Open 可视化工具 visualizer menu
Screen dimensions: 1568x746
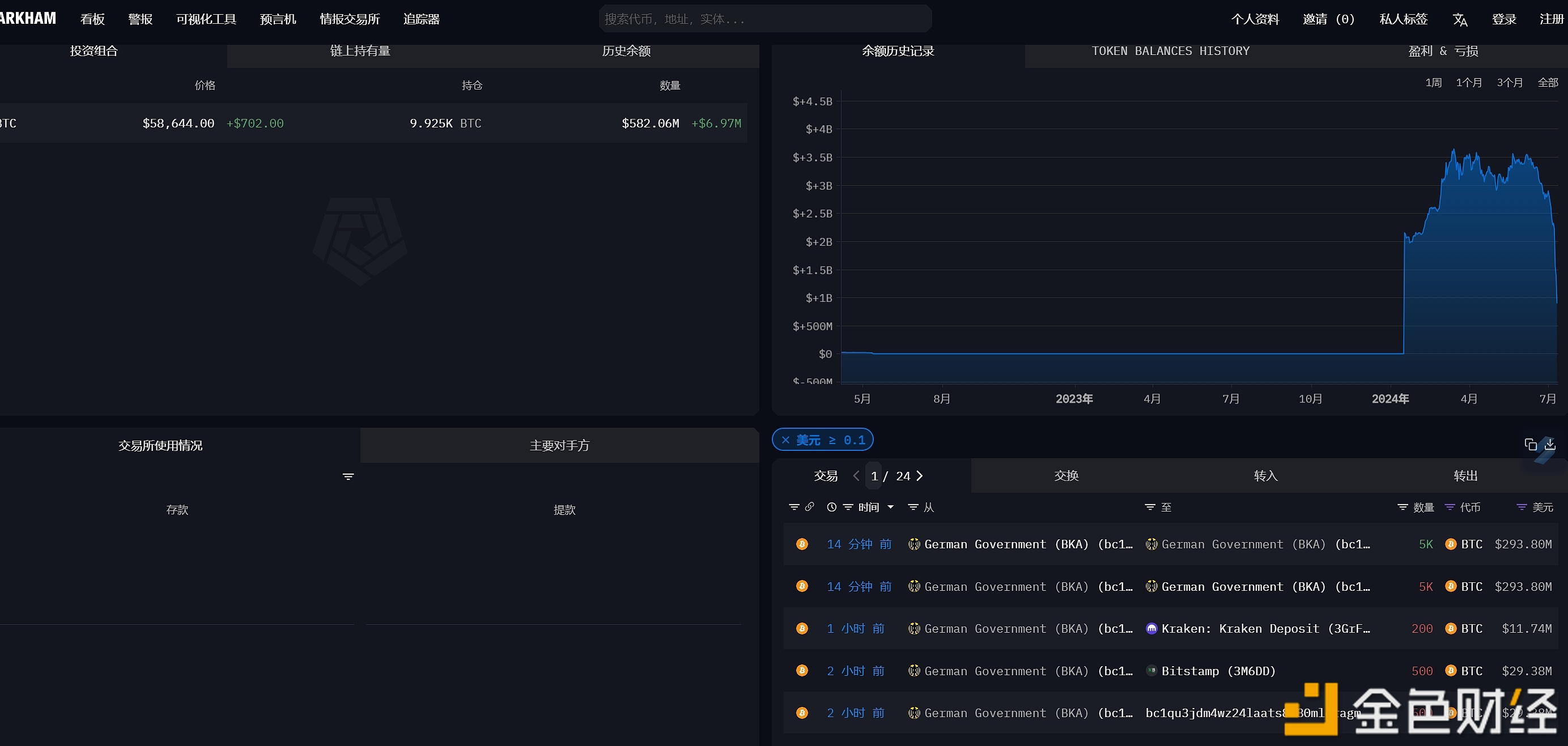pos(206,19)
